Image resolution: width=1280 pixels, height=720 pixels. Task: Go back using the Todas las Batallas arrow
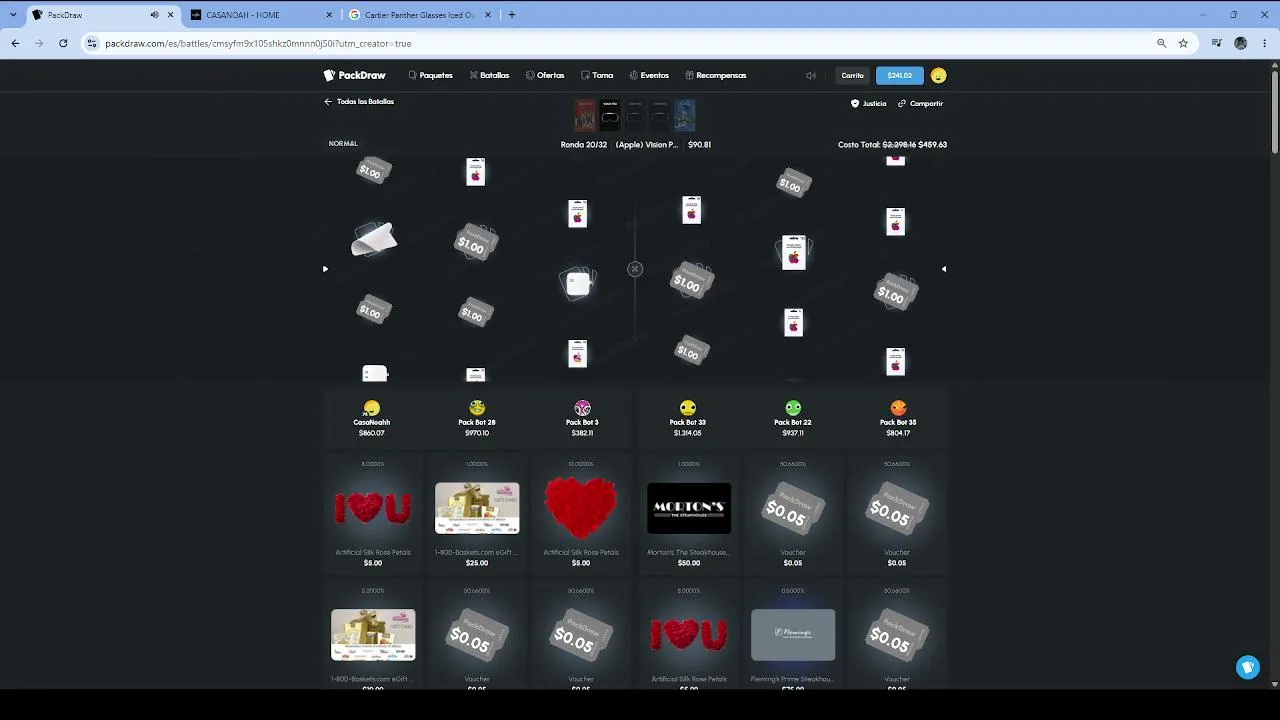click(328, 102)
